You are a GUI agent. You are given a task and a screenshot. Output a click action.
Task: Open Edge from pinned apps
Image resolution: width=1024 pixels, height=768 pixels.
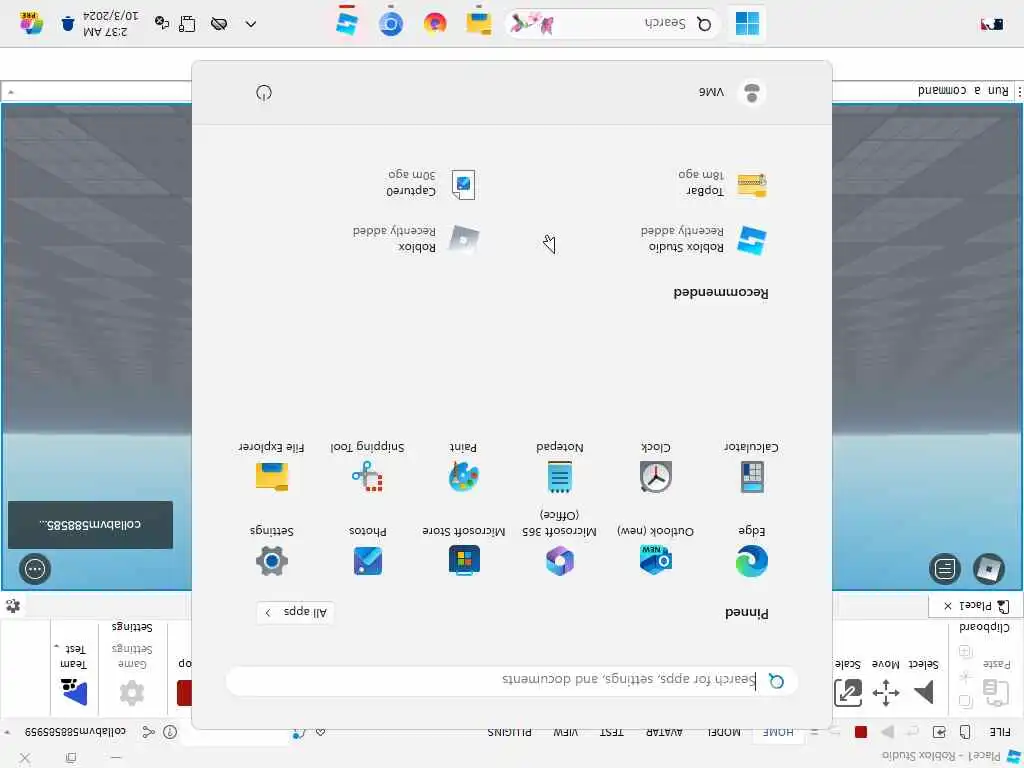(751, 552)
